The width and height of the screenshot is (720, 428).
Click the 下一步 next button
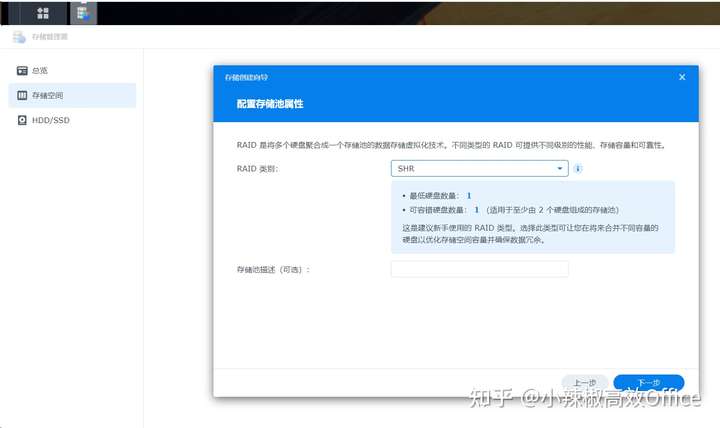[649, 383]
